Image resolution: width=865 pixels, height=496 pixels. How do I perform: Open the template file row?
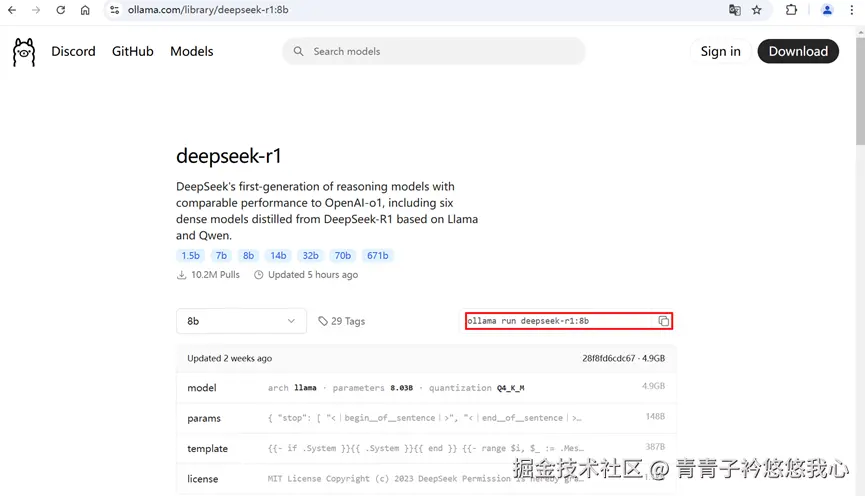point(426,449)
